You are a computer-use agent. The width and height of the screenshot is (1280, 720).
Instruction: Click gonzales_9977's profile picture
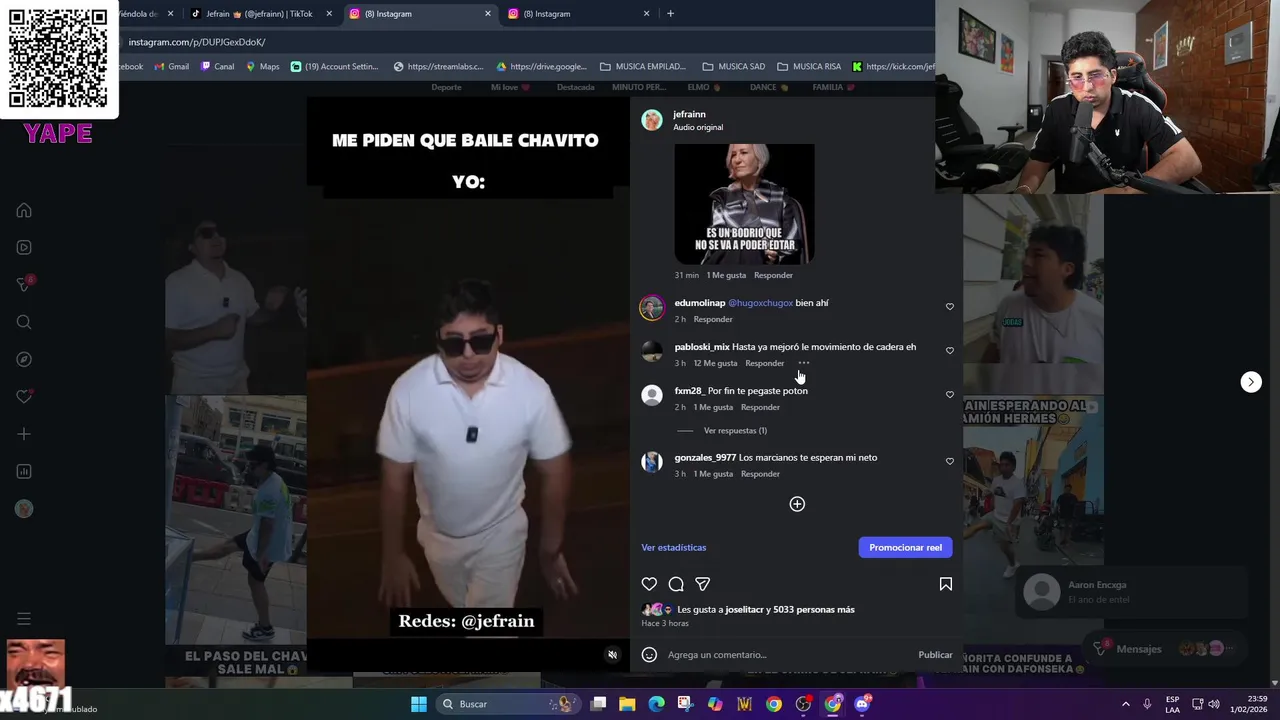click(x=652, y=462)
